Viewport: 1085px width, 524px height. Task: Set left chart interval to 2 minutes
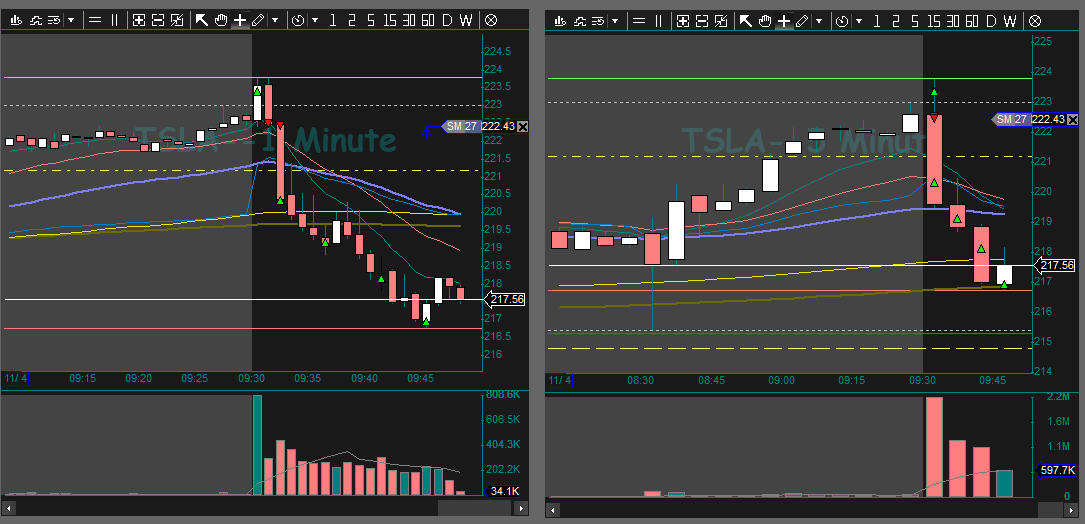coord(352,20)
